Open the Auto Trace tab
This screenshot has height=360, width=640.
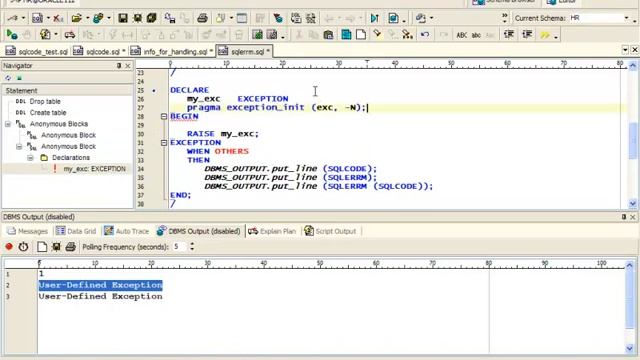click(127, 231)
